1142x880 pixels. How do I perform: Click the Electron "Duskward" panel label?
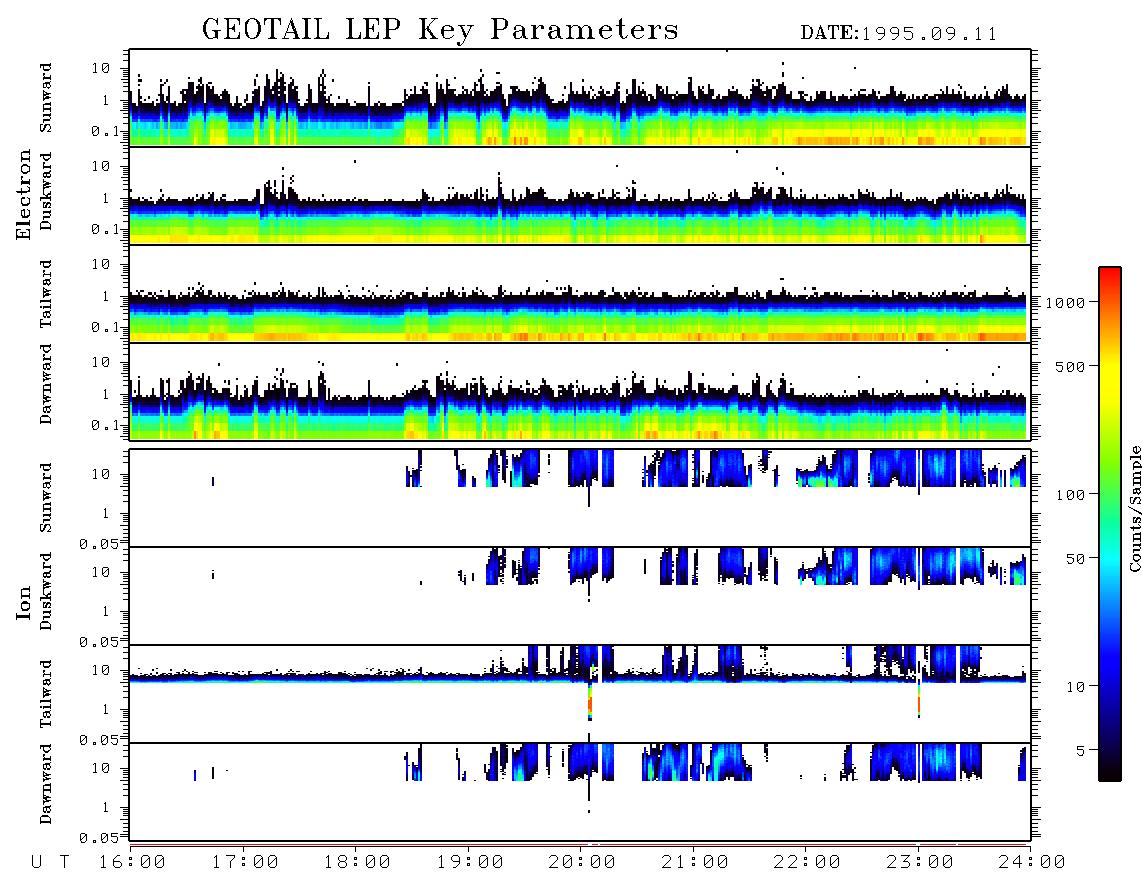[x=46, y=191]
